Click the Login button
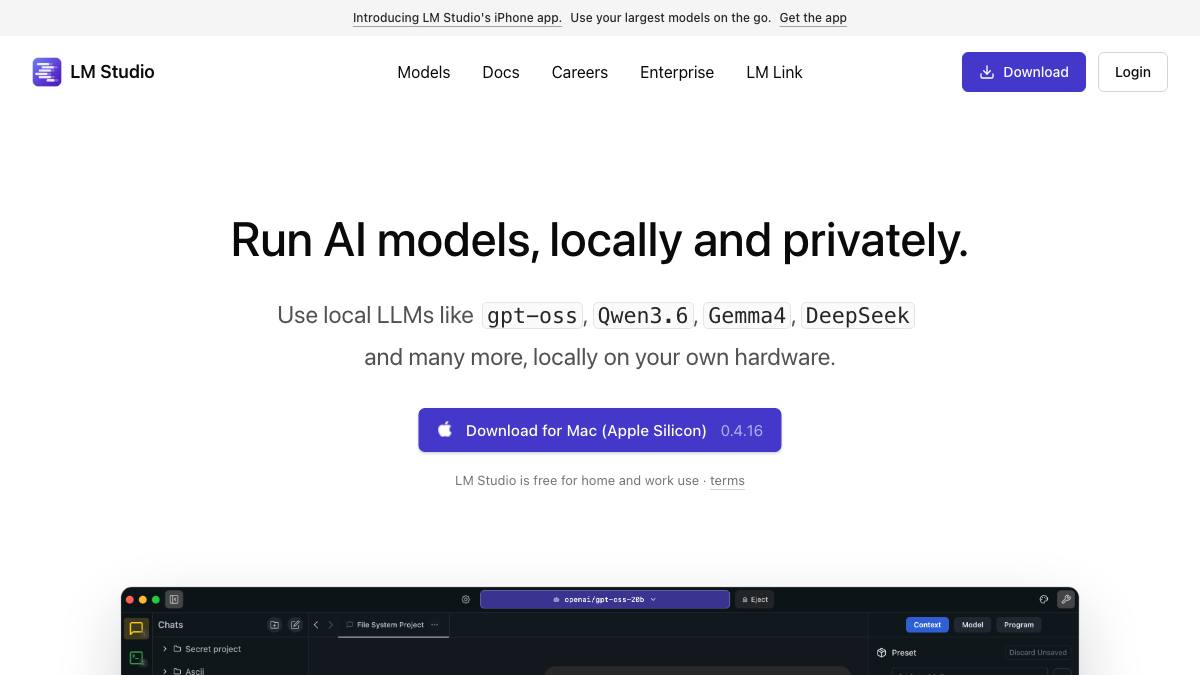Viewport: 1200px width, 675px height. (1133, 72)
